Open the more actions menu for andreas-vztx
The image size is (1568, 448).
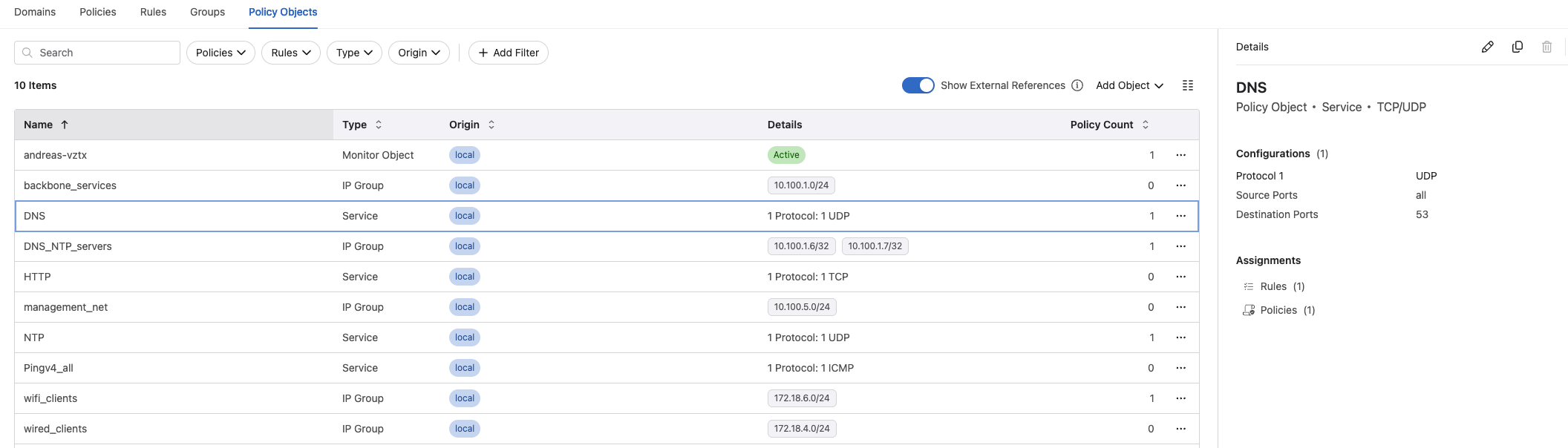click(x=1180, y=155)
